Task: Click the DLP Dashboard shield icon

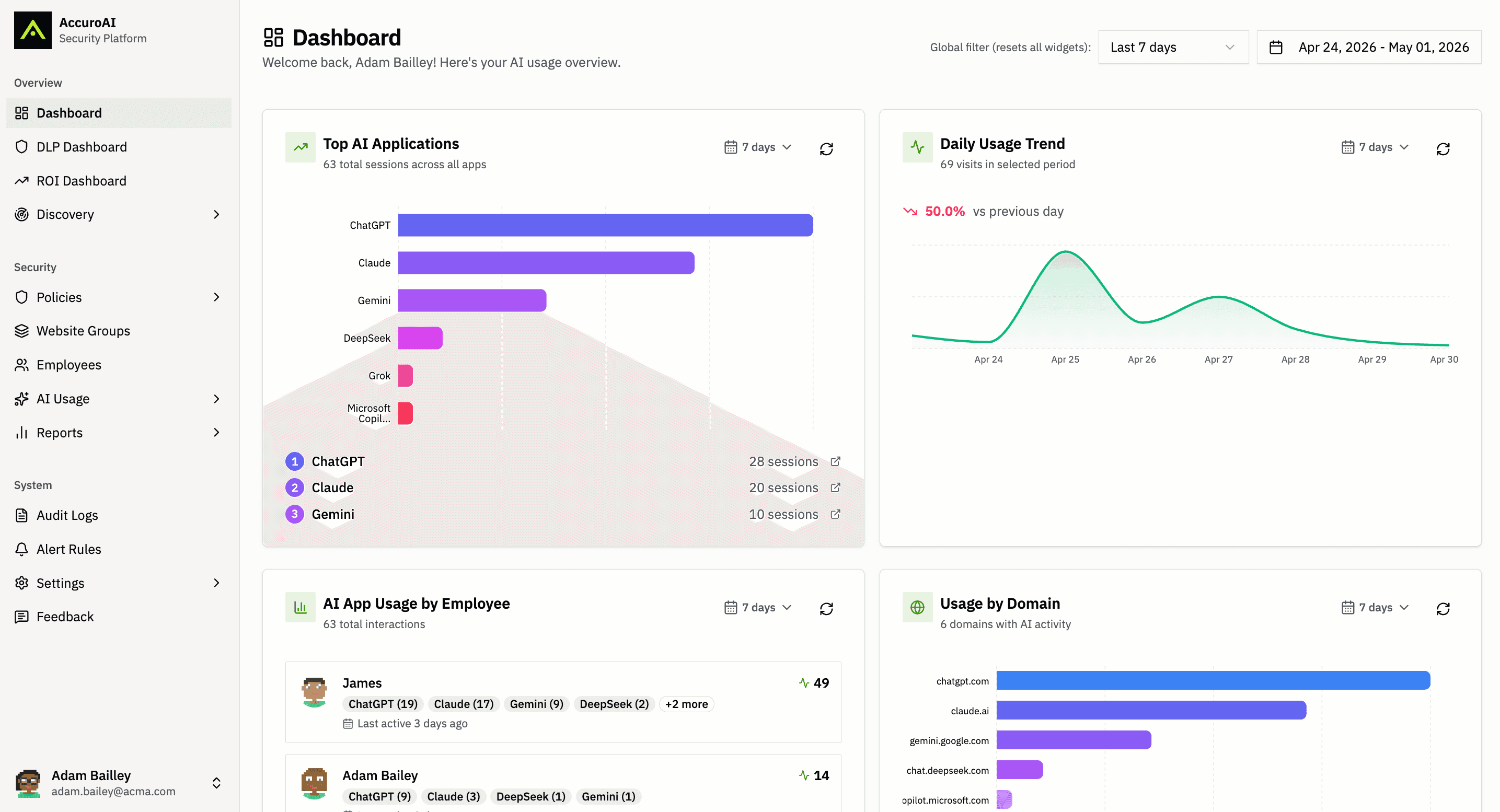Action: pyautogui.click(x=21, y=147)
